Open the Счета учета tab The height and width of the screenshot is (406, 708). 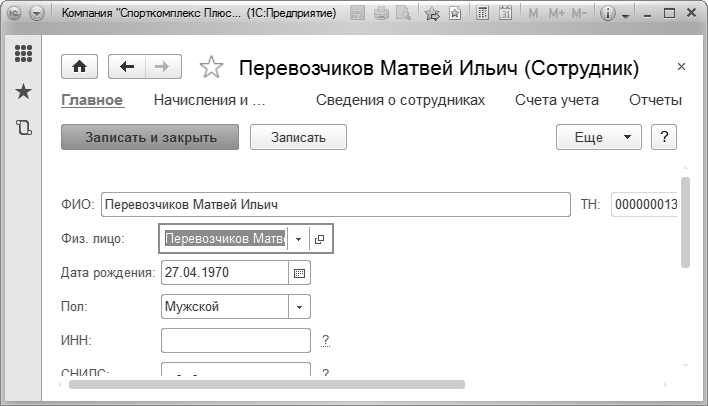click(557, 100)
